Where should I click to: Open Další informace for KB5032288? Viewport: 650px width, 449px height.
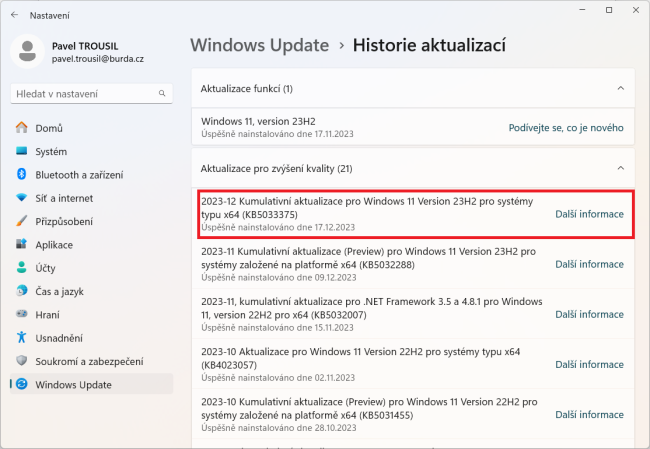589,264
